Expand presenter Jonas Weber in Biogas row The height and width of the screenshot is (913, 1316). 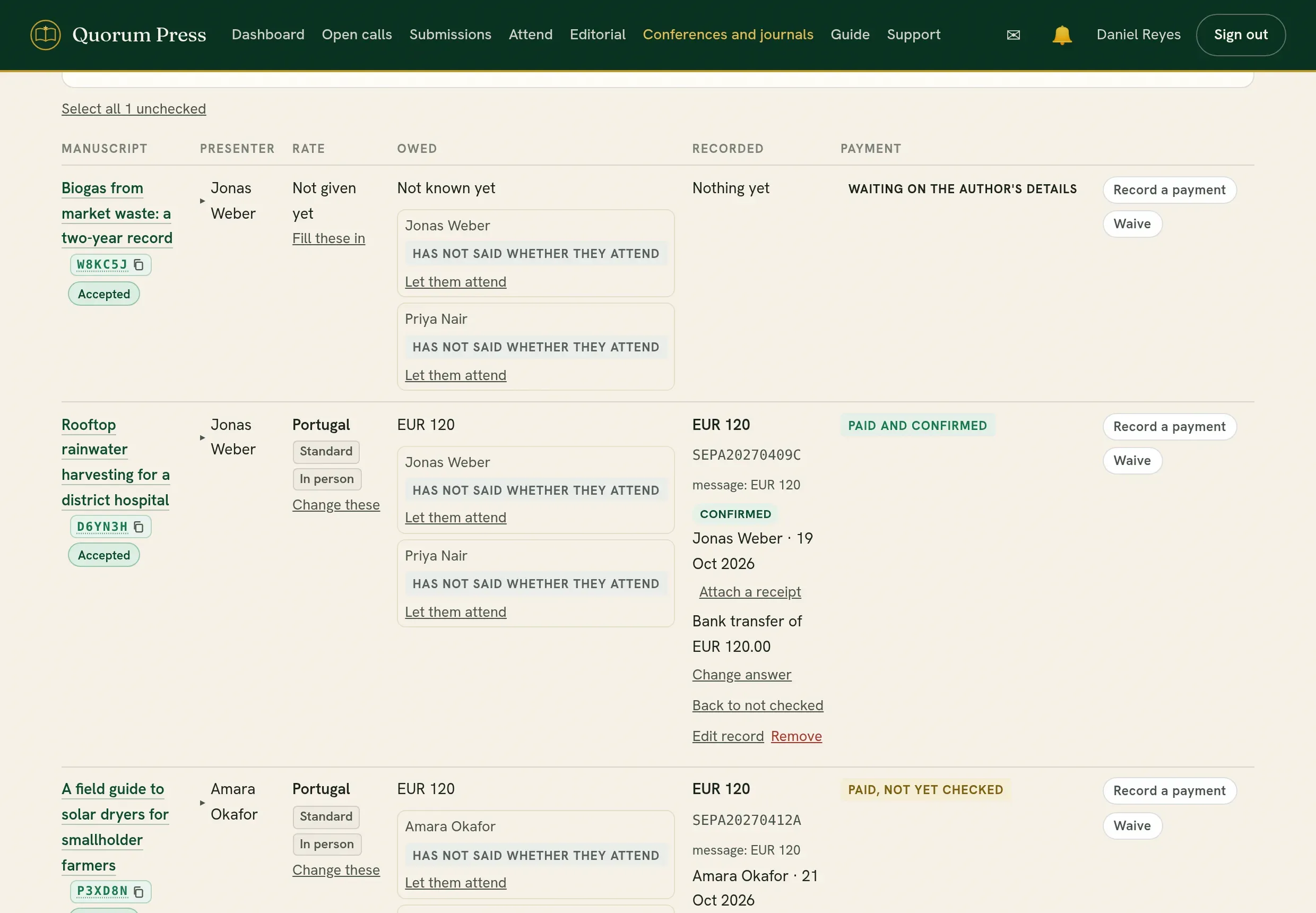pos(203,201)
